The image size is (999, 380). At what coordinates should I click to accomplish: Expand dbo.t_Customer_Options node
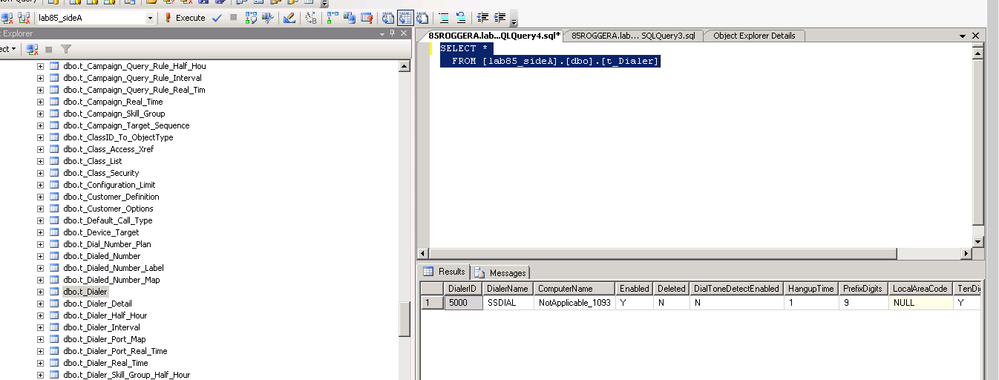coord(41,208)
